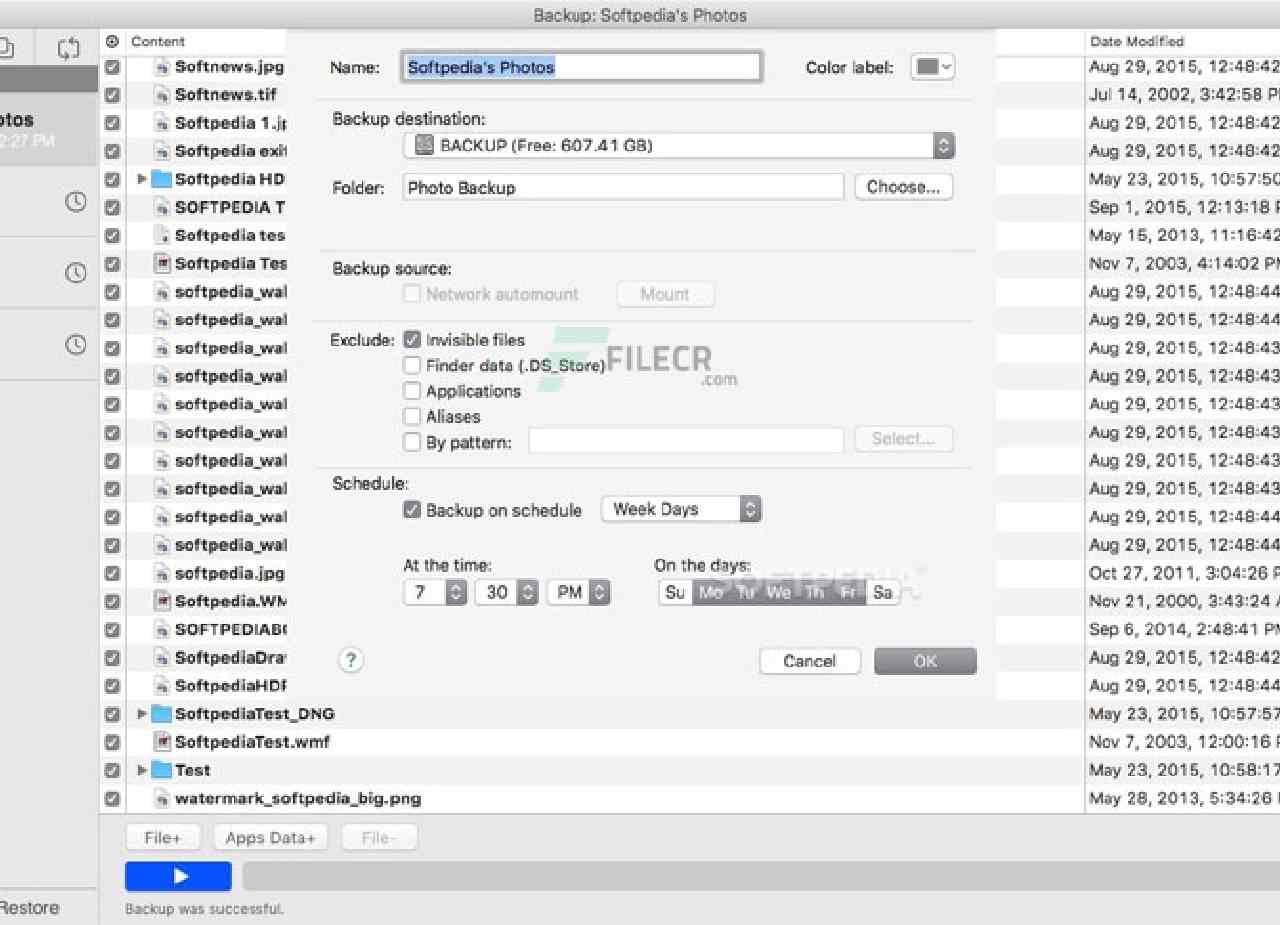Viewport: 1280px width, 925px height.
Task: Switch to the Restore tab
Action: (x=30, y=908)
